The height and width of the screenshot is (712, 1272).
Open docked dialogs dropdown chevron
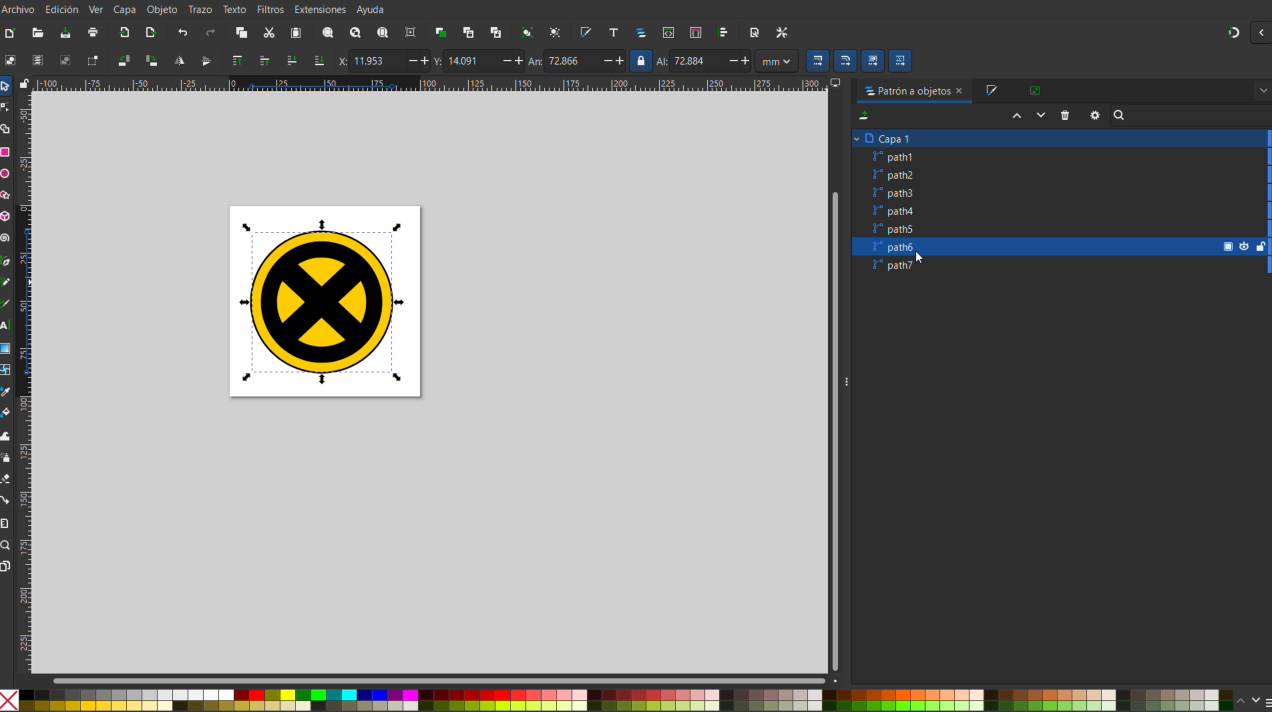(1262, 91)
